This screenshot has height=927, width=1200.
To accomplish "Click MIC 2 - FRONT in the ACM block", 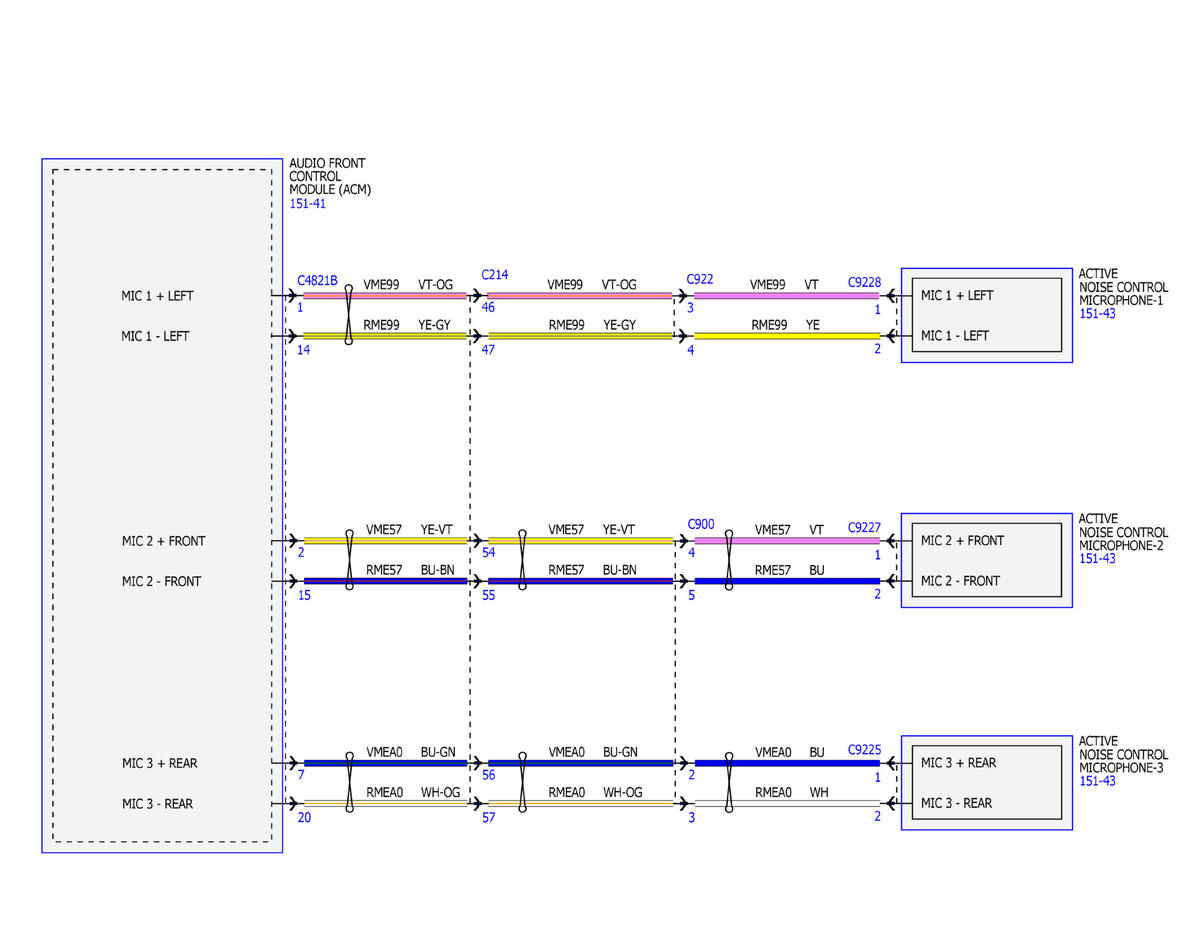I will pyautogui.click(x=161, y=581).
